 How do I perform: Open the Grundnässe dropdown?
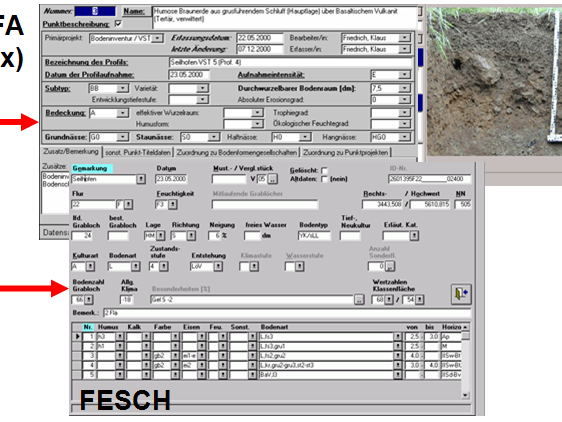(x=123, y=137)
